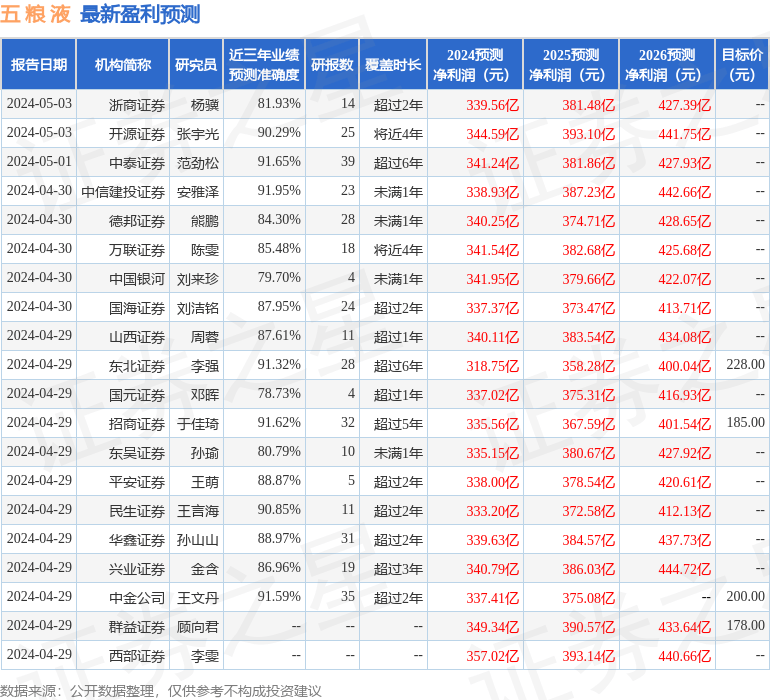This screenshot has width=770, height=700.
Task: Click analyst name 范劲松
Action: [197, 162]
